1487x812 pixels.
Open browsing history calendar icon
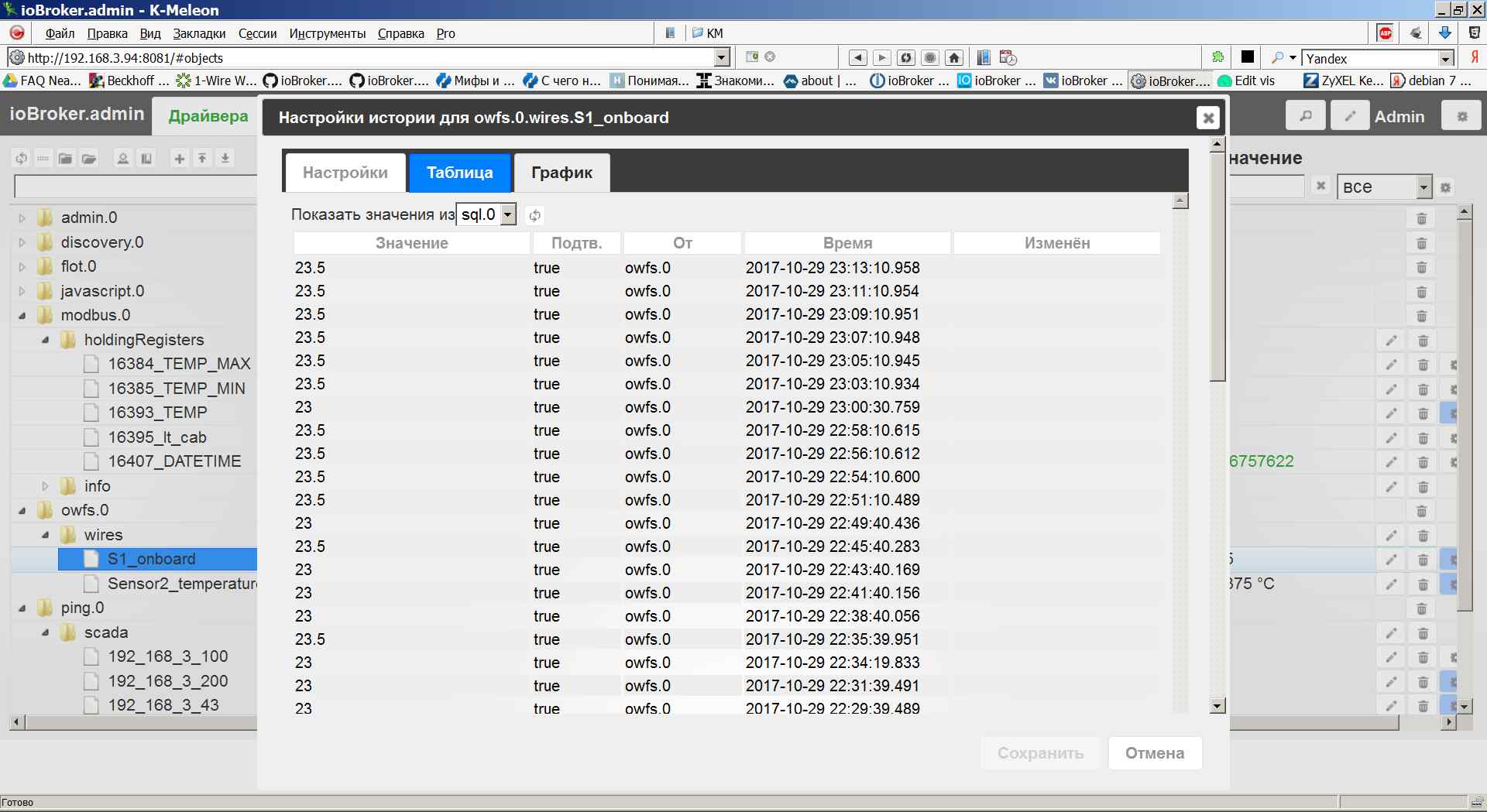pos(1008,58)
